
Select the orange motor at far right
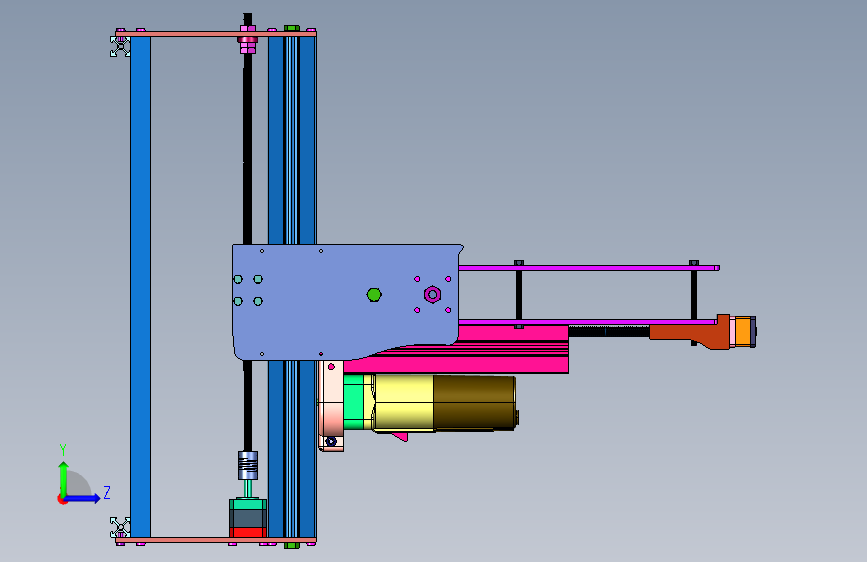pyautogui.click(x=744, y=331)
